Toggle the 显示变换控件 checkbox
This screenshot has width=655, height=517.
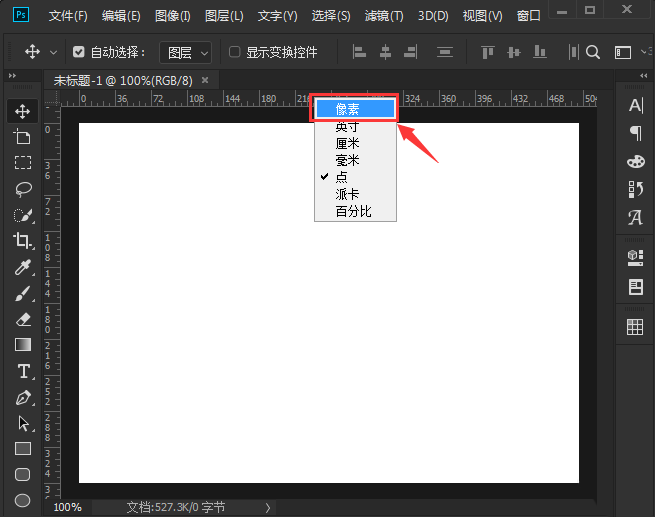pos(234,52)
